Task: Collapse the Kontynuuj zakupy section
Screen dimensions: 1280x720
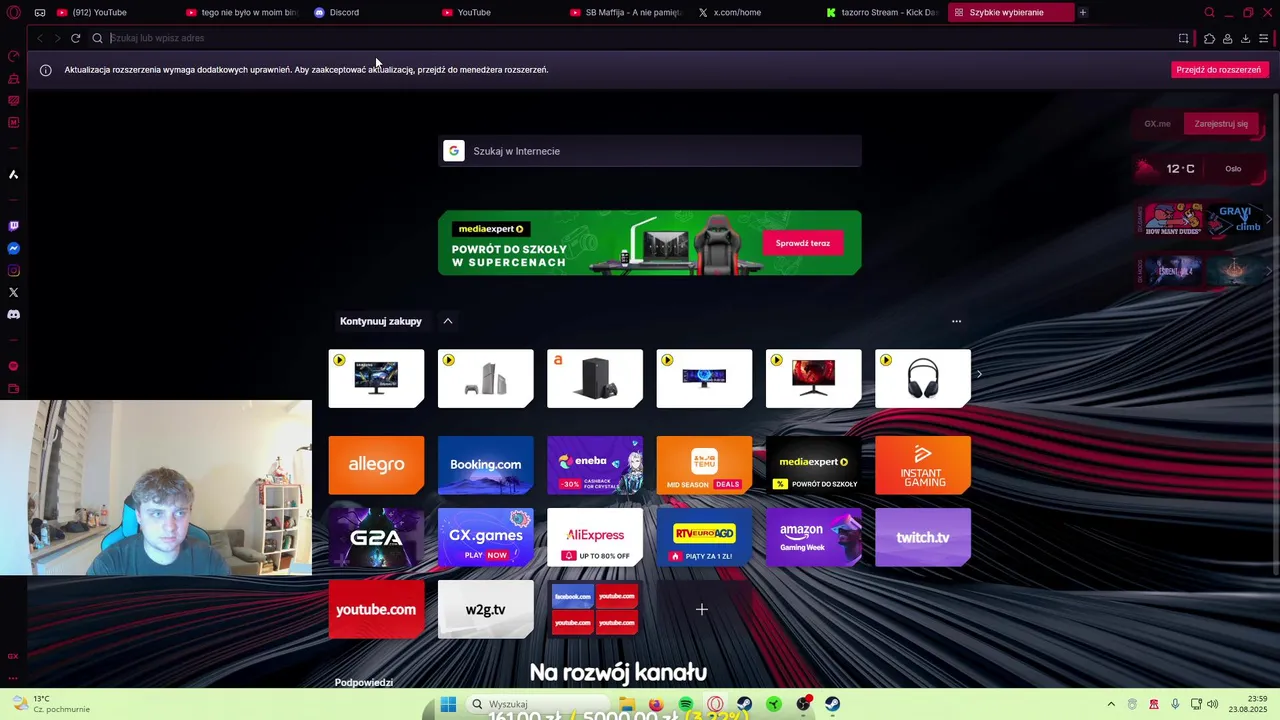Action: pos(448,321)
